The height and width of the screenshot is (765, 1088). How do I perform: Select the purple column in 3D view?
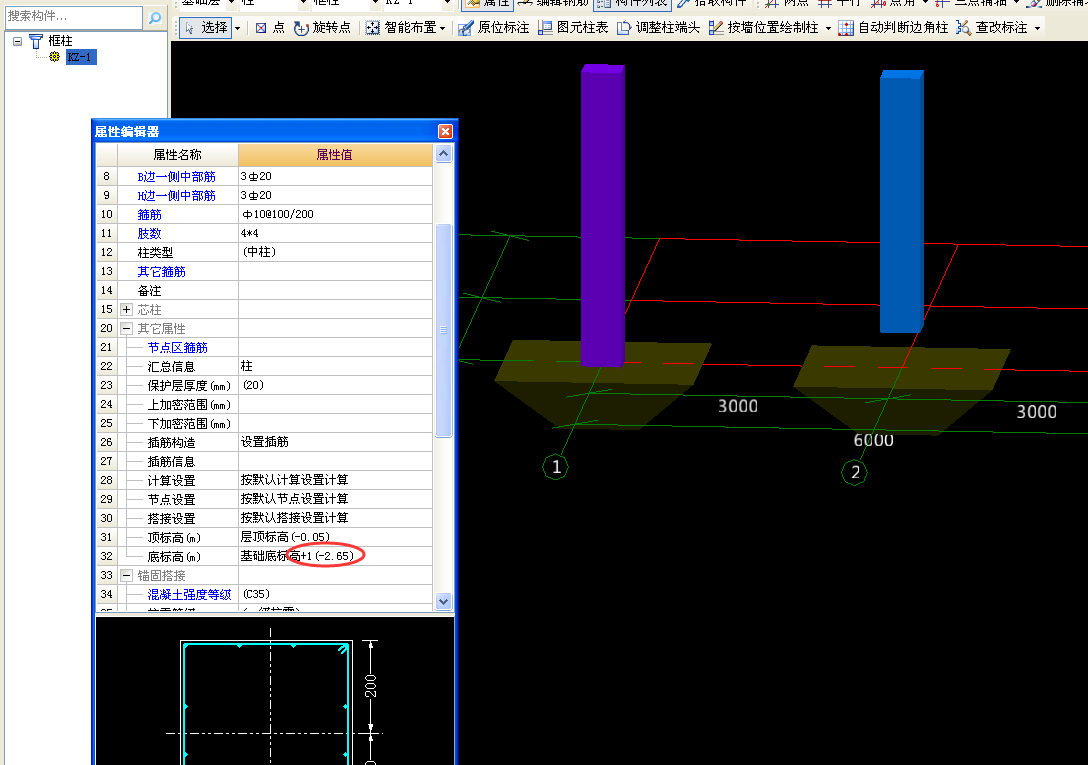(x=602, y=215)
